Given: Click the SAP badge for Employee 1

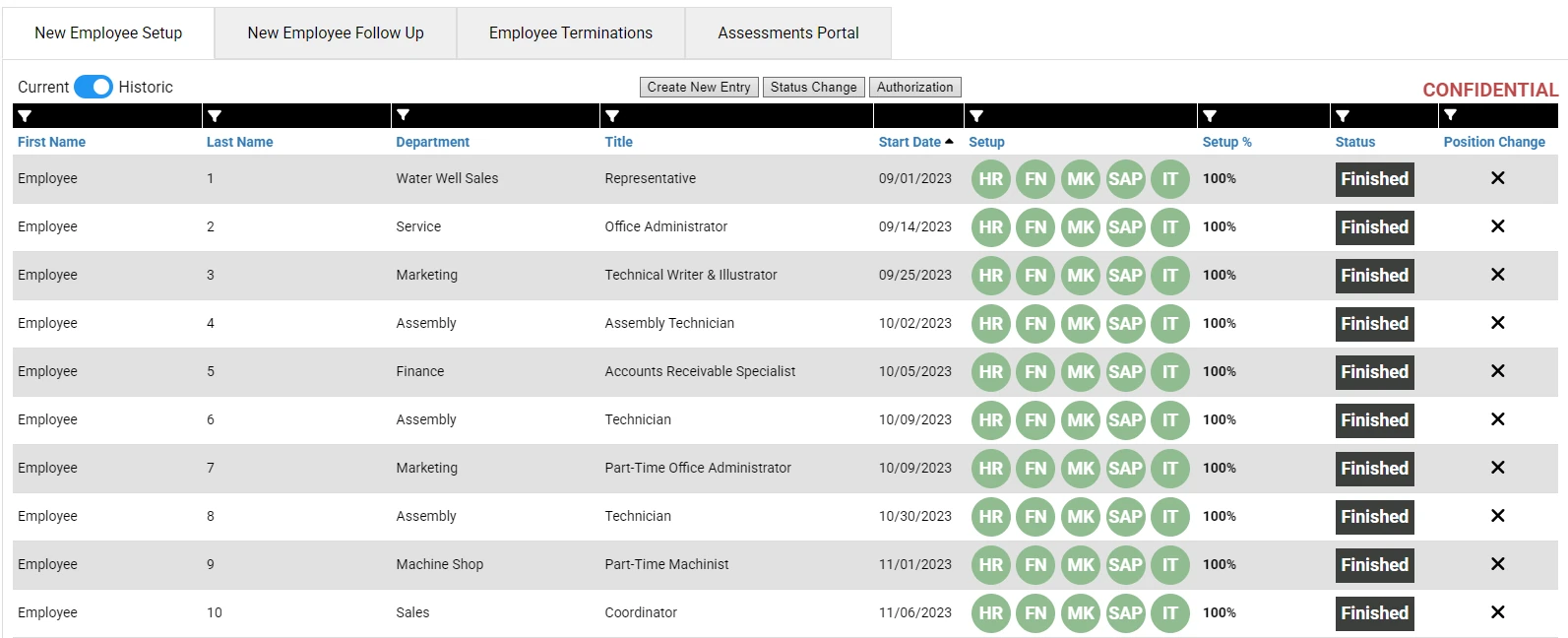Looking at the screenshot, I should tap(1125, 179).
